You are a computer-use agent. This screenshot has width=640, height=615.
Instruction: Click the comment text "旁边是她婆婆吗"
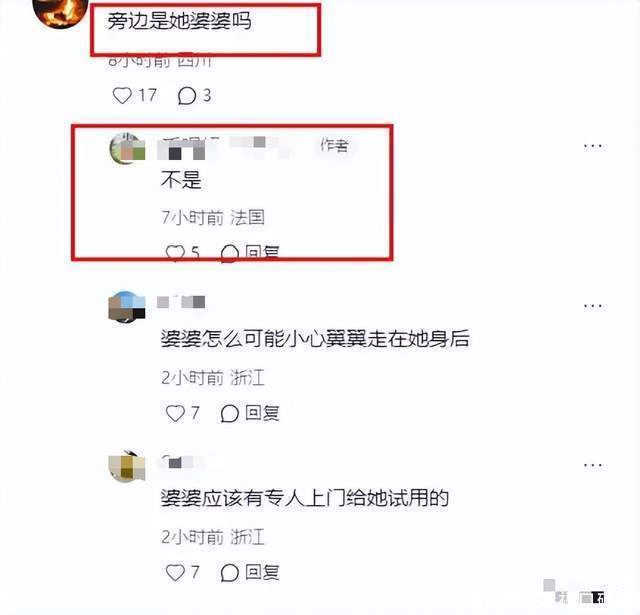tap(180, 21)
